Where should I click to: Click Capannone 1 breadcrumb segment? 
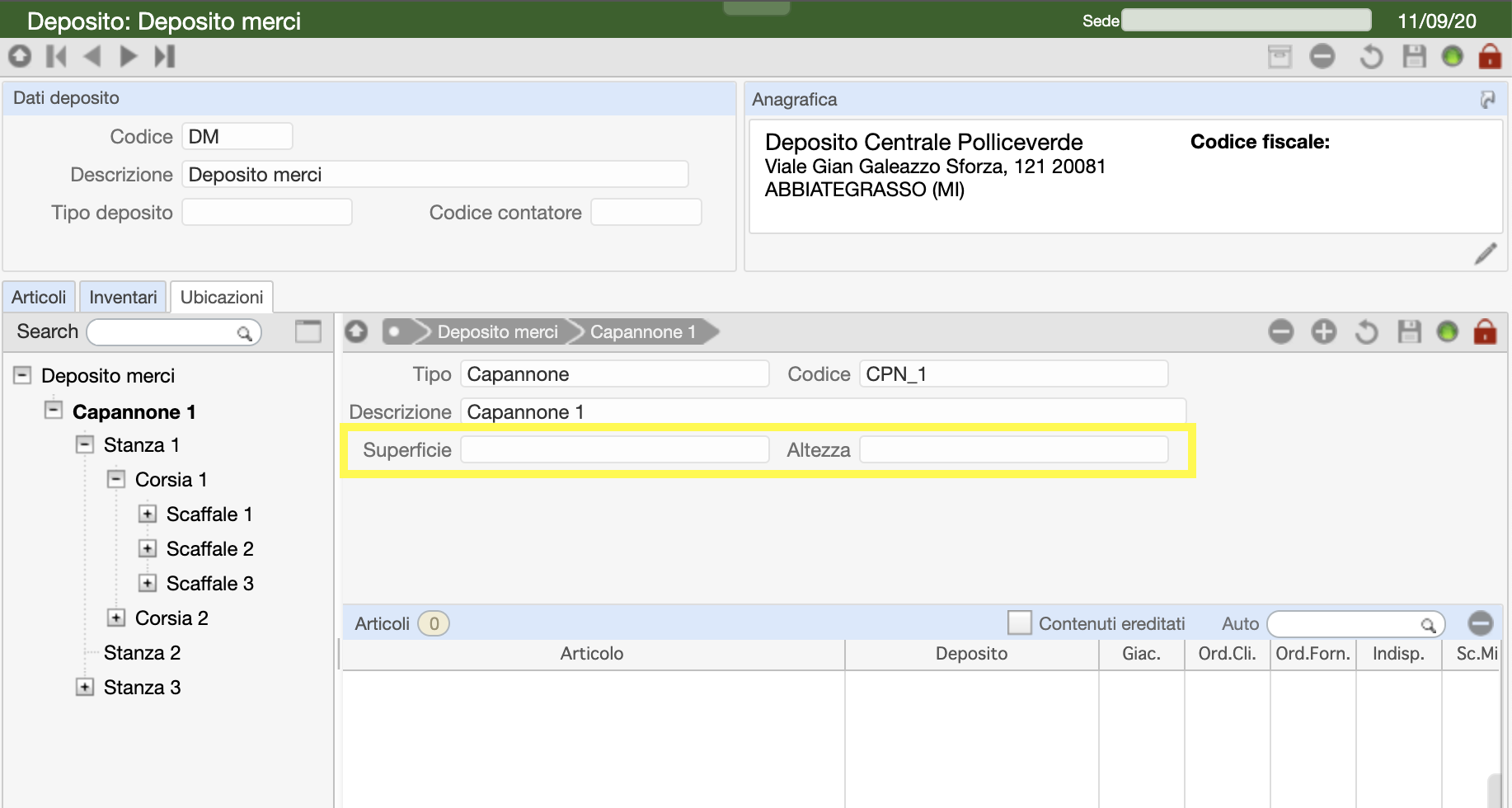pyautogui.click(x=643, y=331)
